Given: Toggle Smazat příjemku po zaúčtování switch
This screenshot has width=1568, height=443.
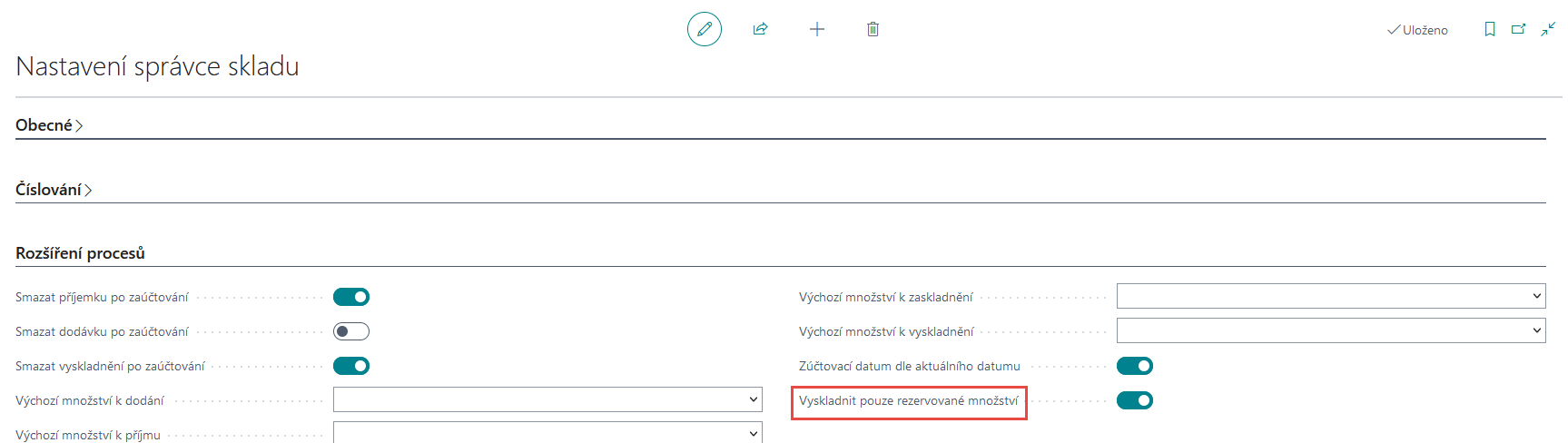Looking at the screenshot, I should [x=351, y=297].
